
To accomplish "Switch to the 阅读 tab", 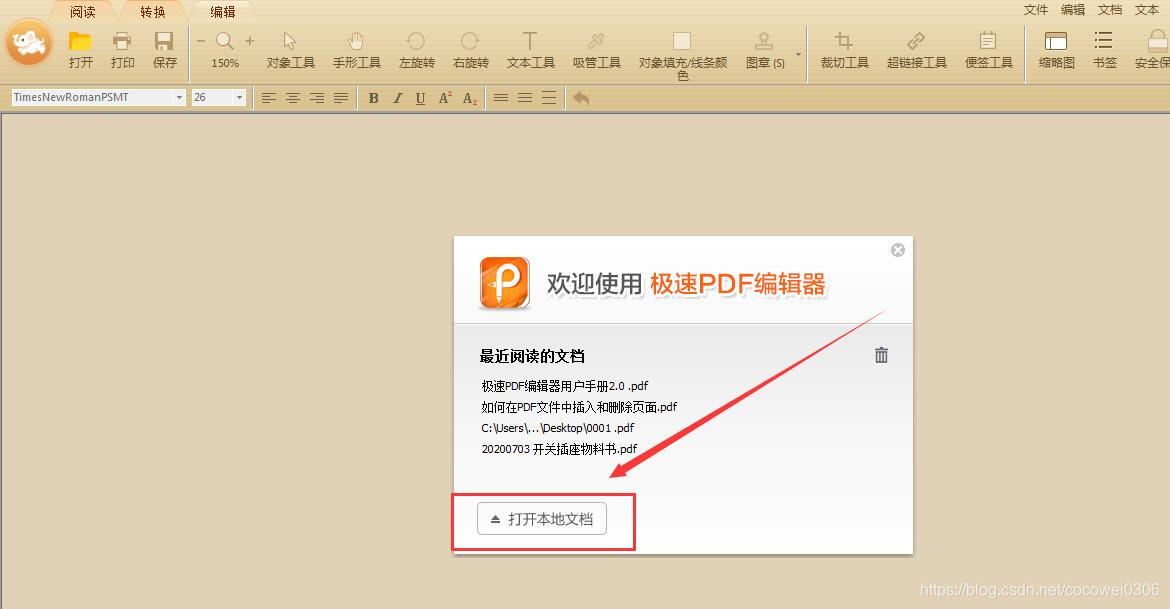I will coord(83,12).
